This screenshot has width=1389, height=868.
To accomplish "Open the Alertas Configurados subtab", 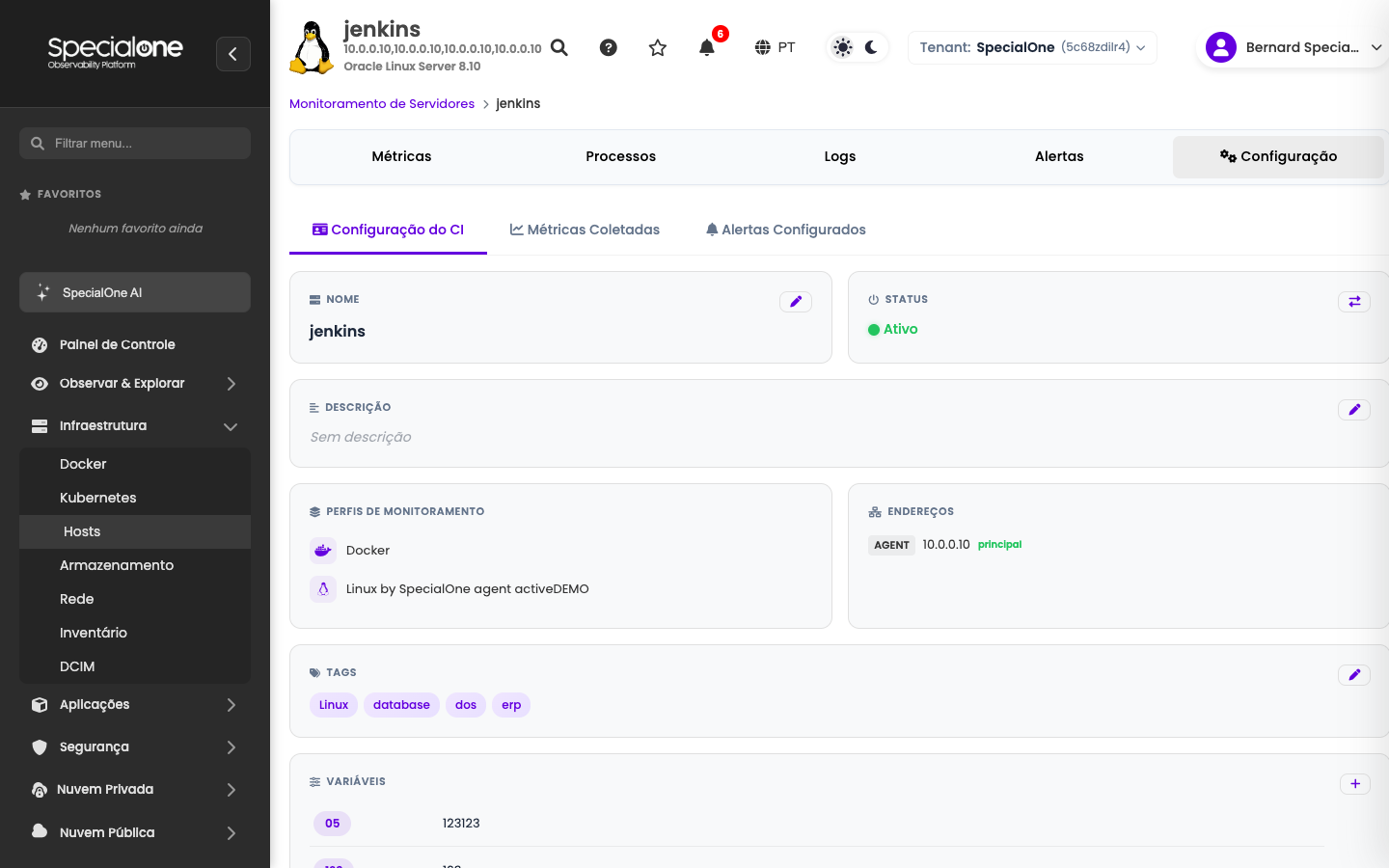I will (x=785, y=230).
